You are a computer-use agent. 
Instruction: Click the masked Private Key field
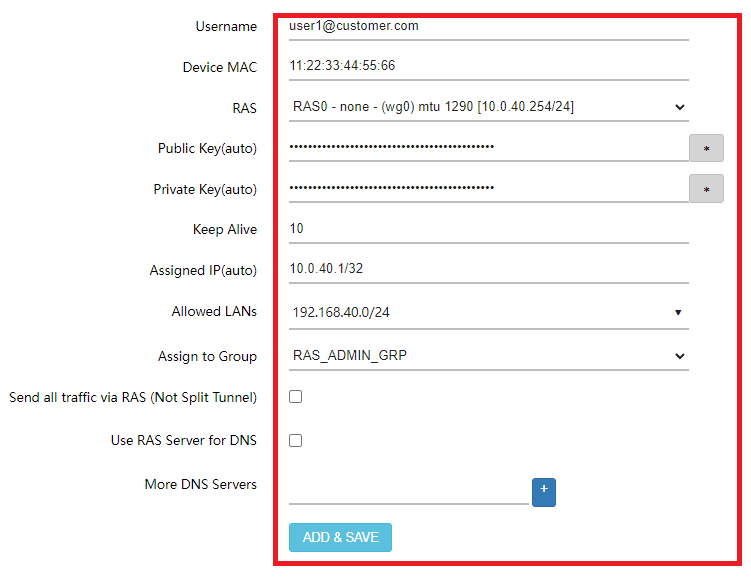pyautogui.click(x=488, y=188)
